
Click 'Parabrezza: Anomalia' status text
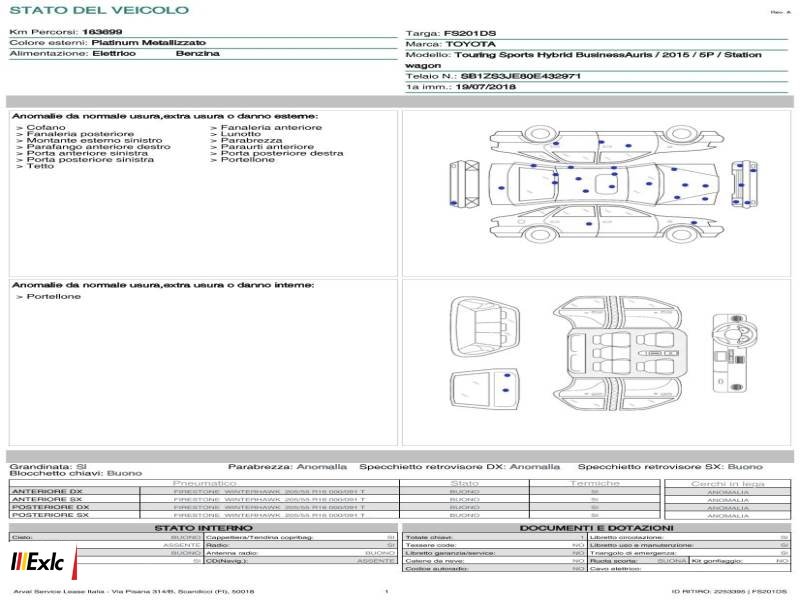coord(287,466)
